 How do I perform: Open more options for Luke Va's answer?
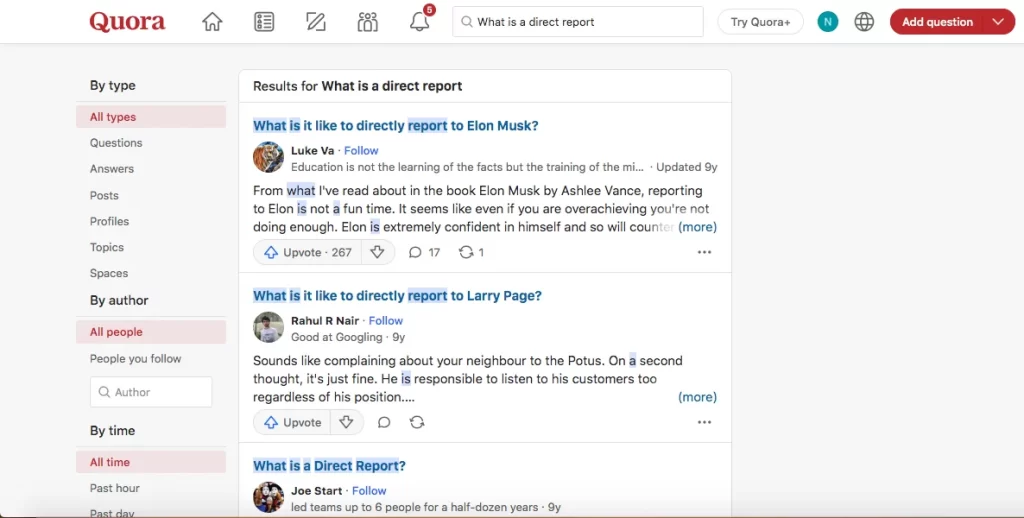click(704, 252)
